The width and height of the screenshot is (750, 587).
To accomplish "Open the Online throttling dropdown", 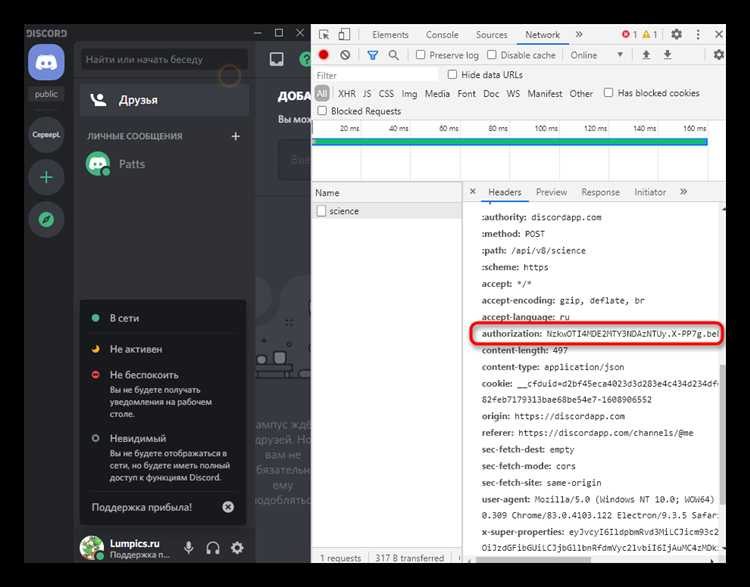I will click(x=596, y=55).
